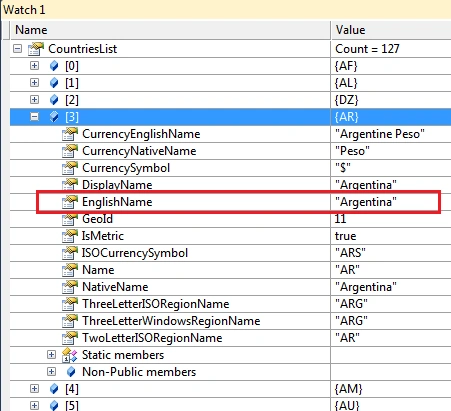Click the Watch 1 panel title
451x411 pixels.
(x=24, y=10)
